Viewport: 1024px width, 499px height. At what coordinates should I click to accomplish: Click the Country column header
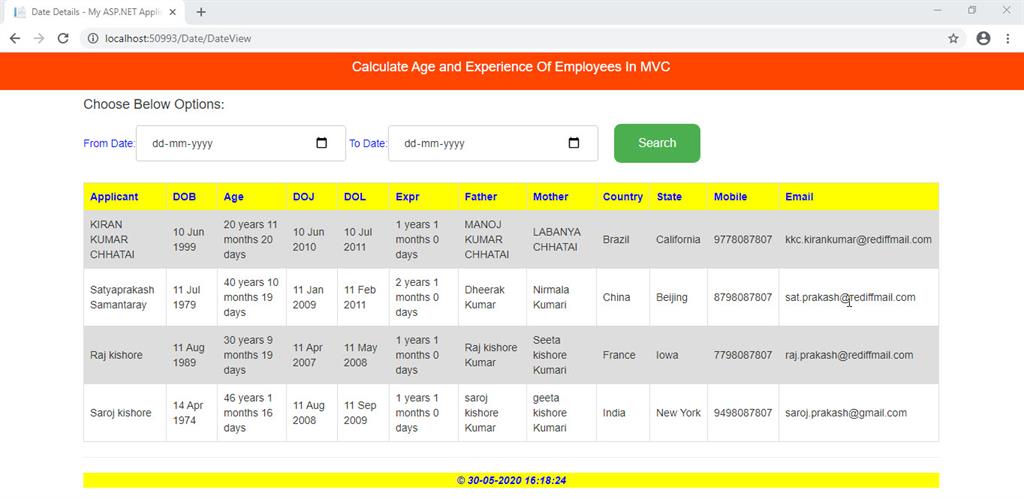622,197
